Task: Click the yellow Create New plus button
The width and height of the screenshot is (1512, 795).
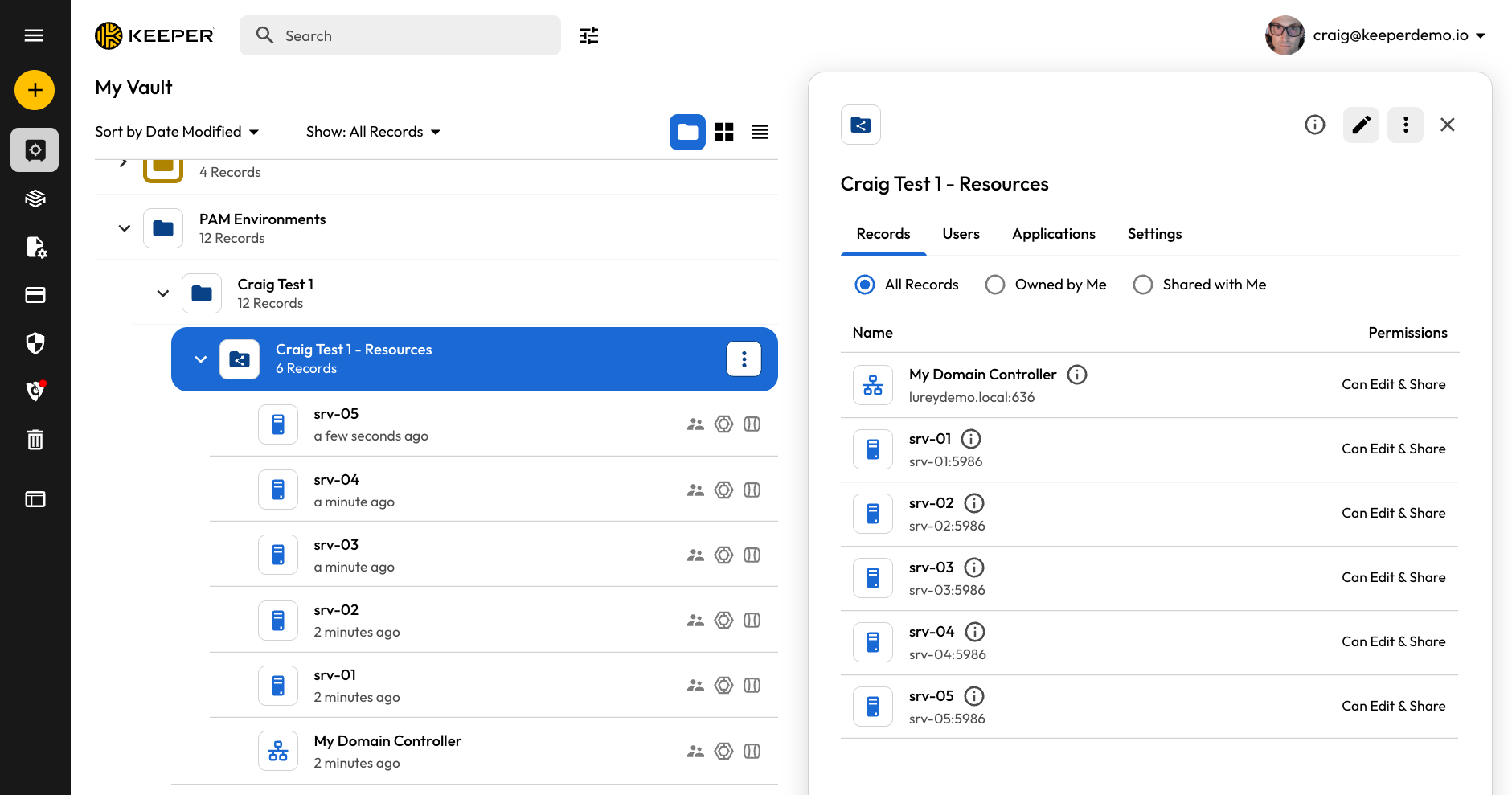Action: pyautogui.click(x=35, y=90)
